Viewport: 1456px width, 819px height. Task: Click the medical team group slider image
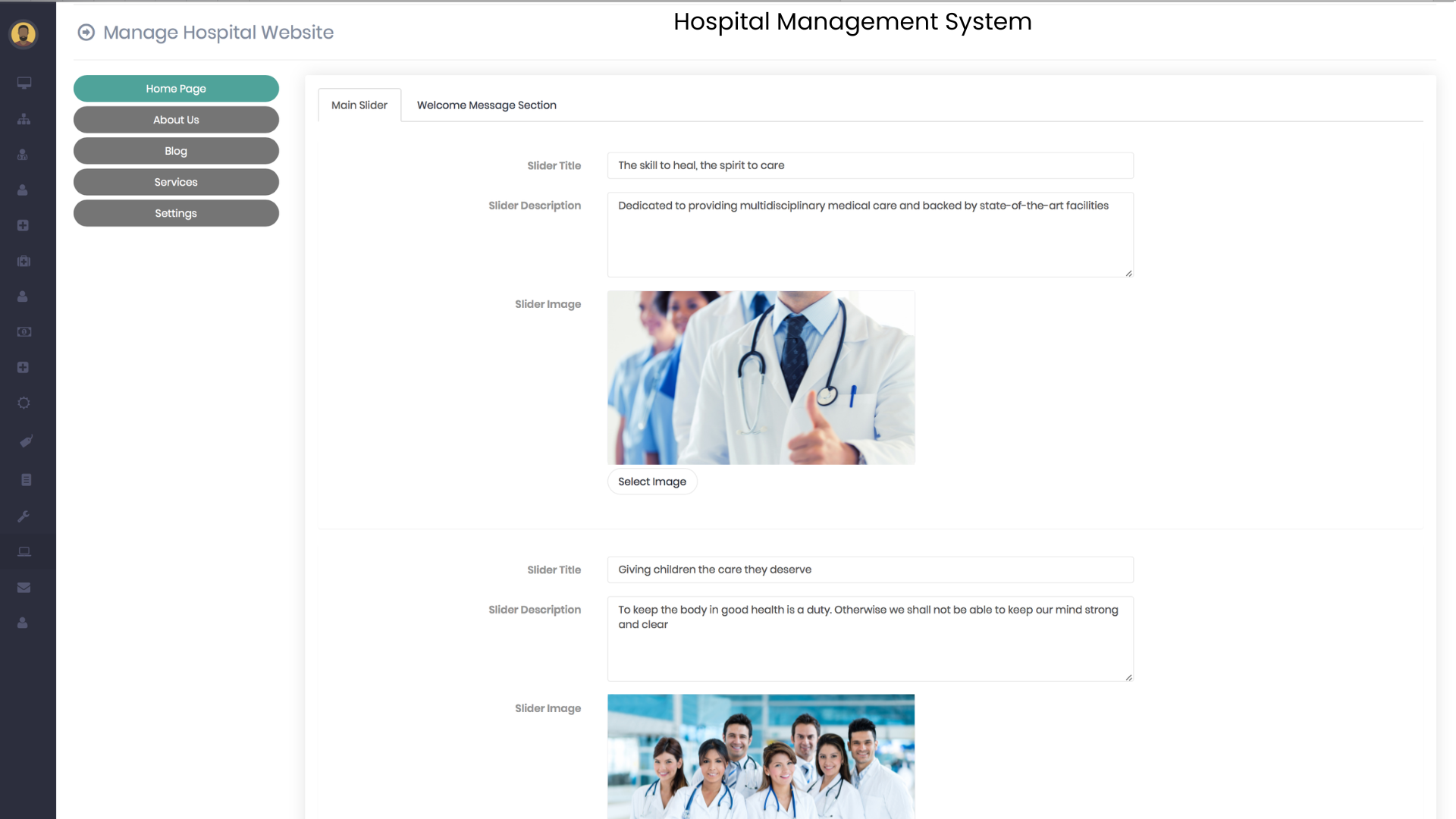pos(761,757)
